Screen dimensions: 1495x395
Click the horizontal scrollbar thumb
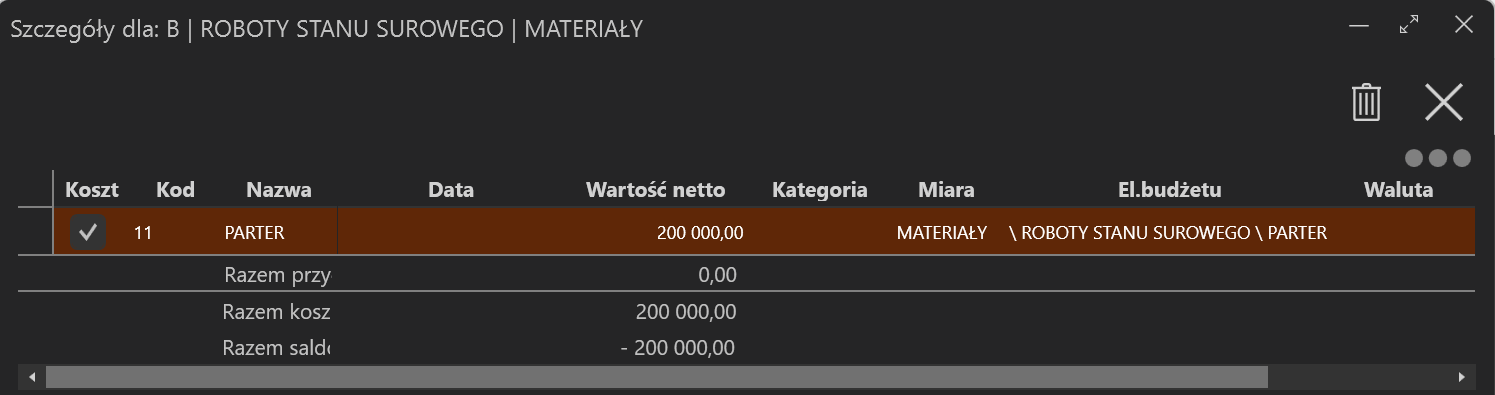tap(656, 377)
